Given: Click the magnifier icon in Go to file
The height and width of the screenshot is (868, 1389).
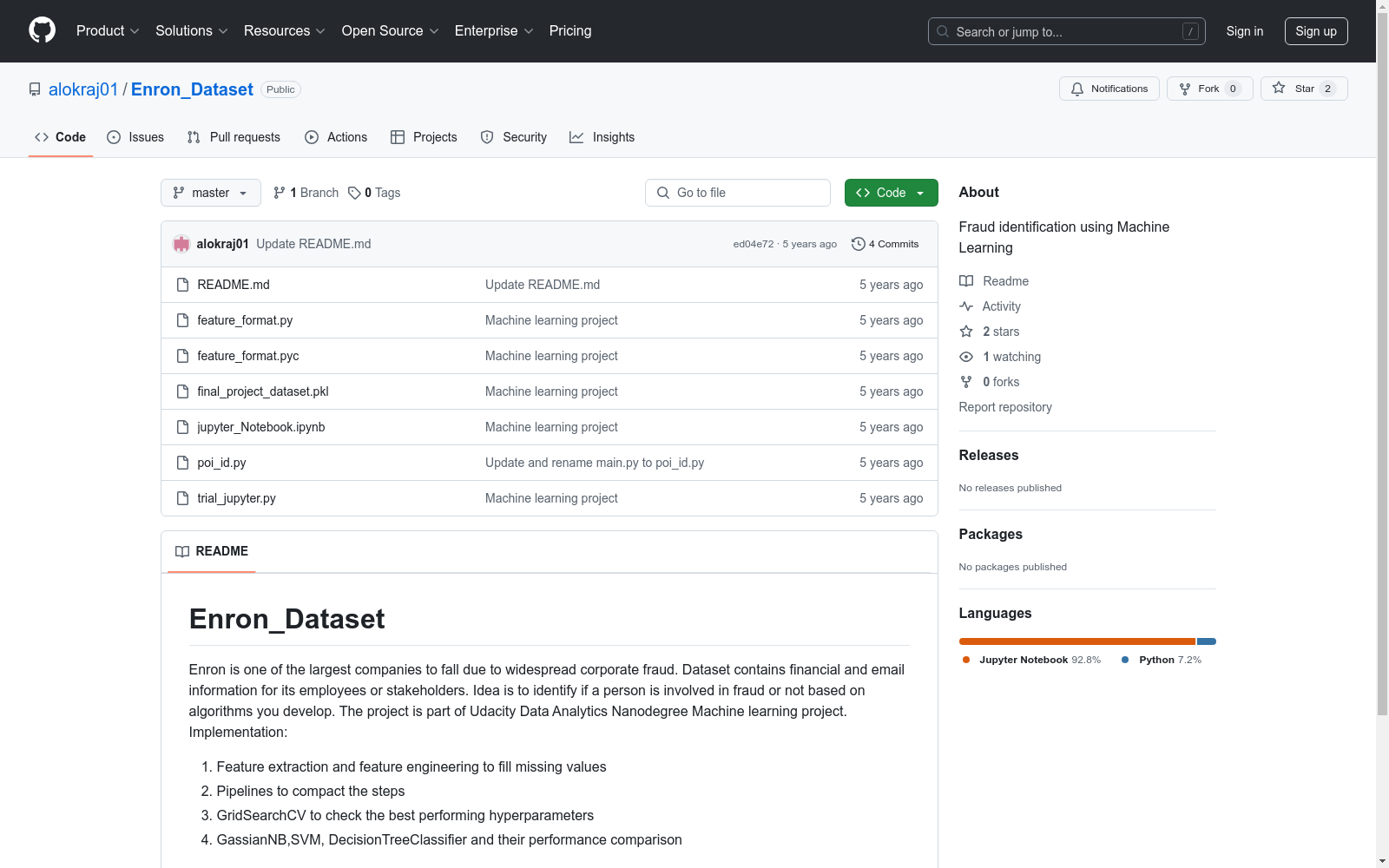Looking at the screenshot, I should [x=663, y=193].
